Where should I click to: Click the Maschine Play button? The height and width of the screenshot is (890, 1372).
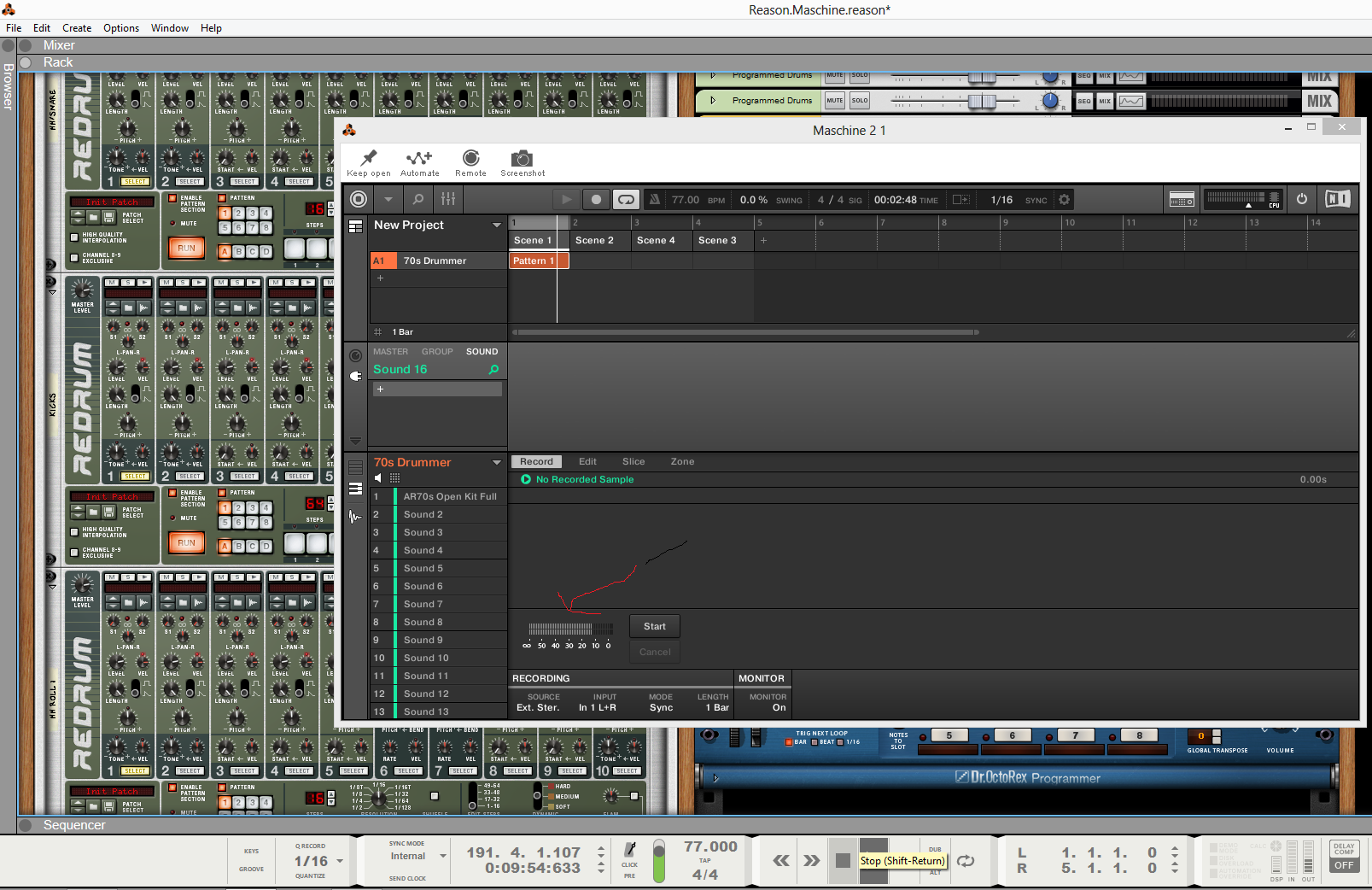[566, 200]
